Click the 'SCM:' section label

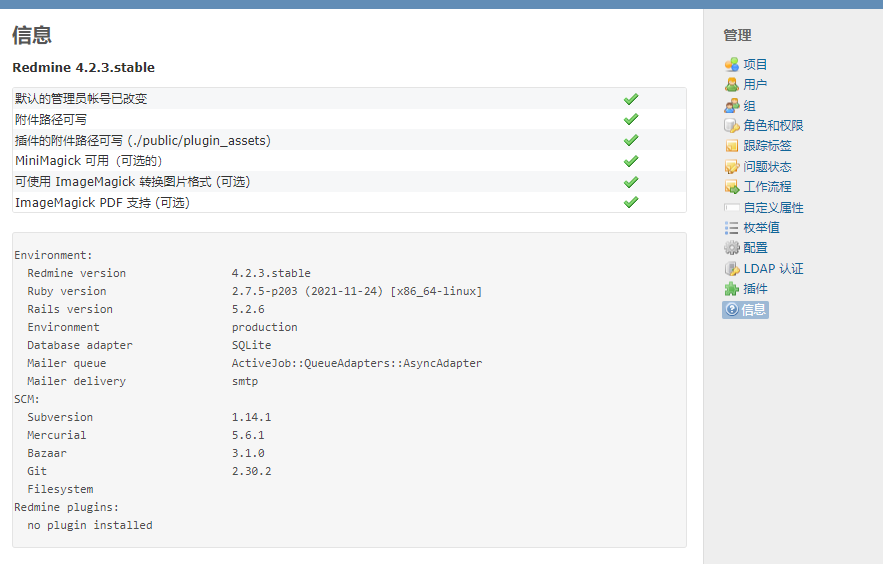(x=27, y=399)
